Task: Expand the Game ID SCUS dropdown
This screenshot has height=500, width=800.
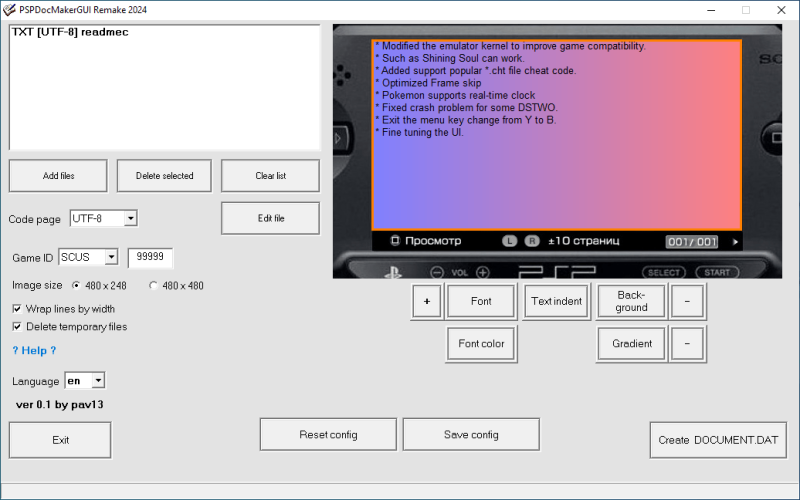Action: 111,257
